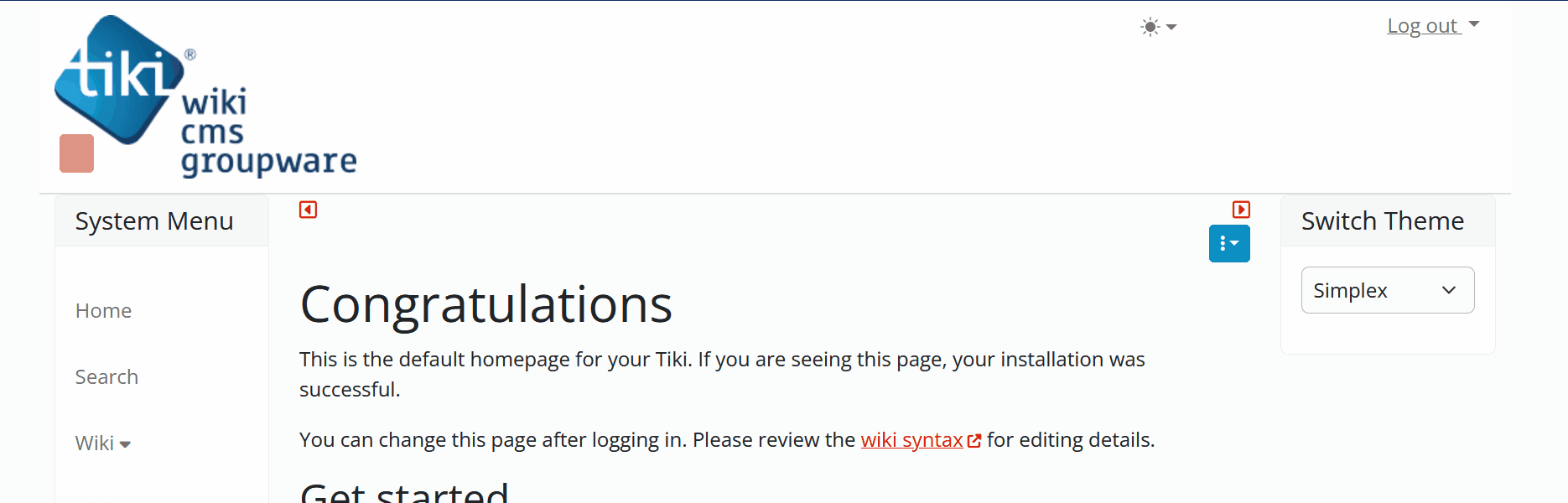Toggle the left column with the red arrow icon
The image size is (1568, 503).
coord(309,210)
